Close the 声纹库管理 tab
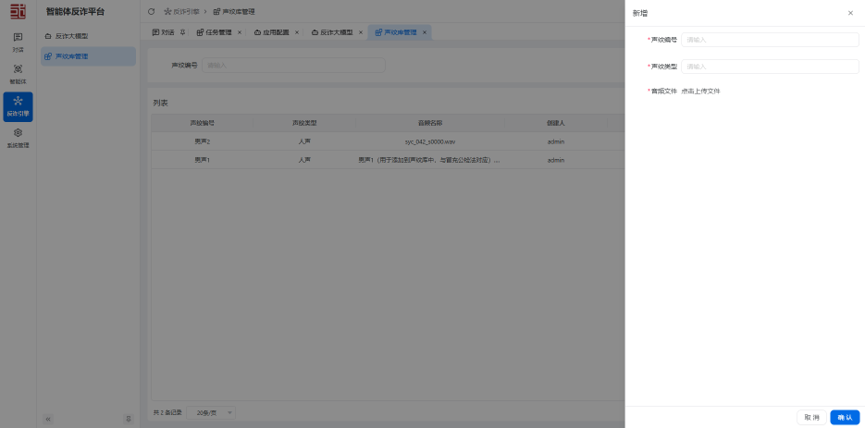The width and height of the screenshot is (865, 428). (424, 33)
